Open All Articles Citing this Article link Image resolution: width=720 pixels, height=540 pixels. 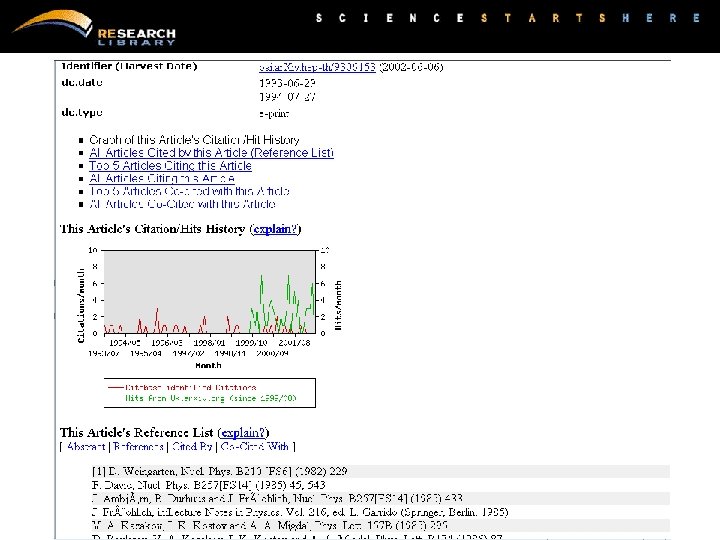click(162, 179)
